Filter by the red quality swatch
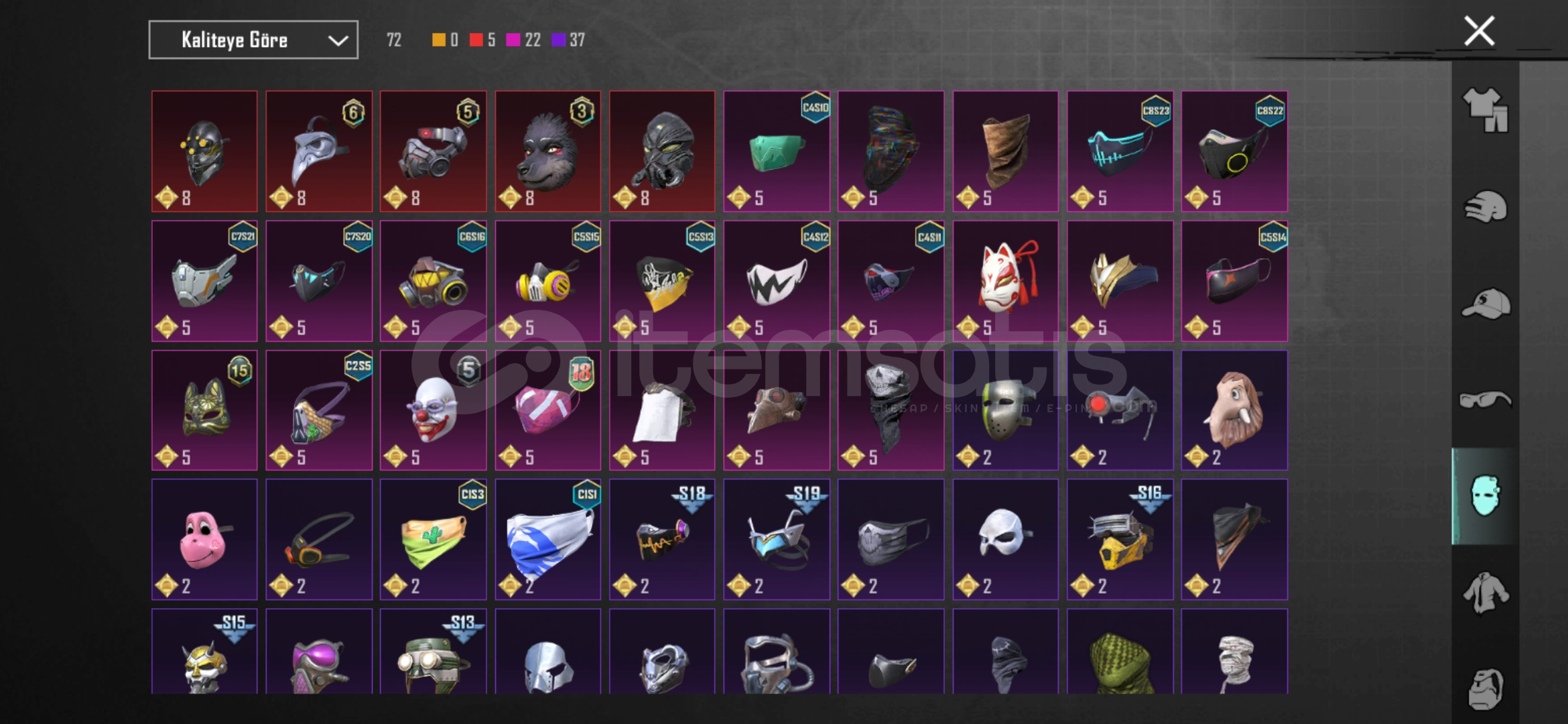The height and width of the screenshot is (724, 1568). (476, 40)
